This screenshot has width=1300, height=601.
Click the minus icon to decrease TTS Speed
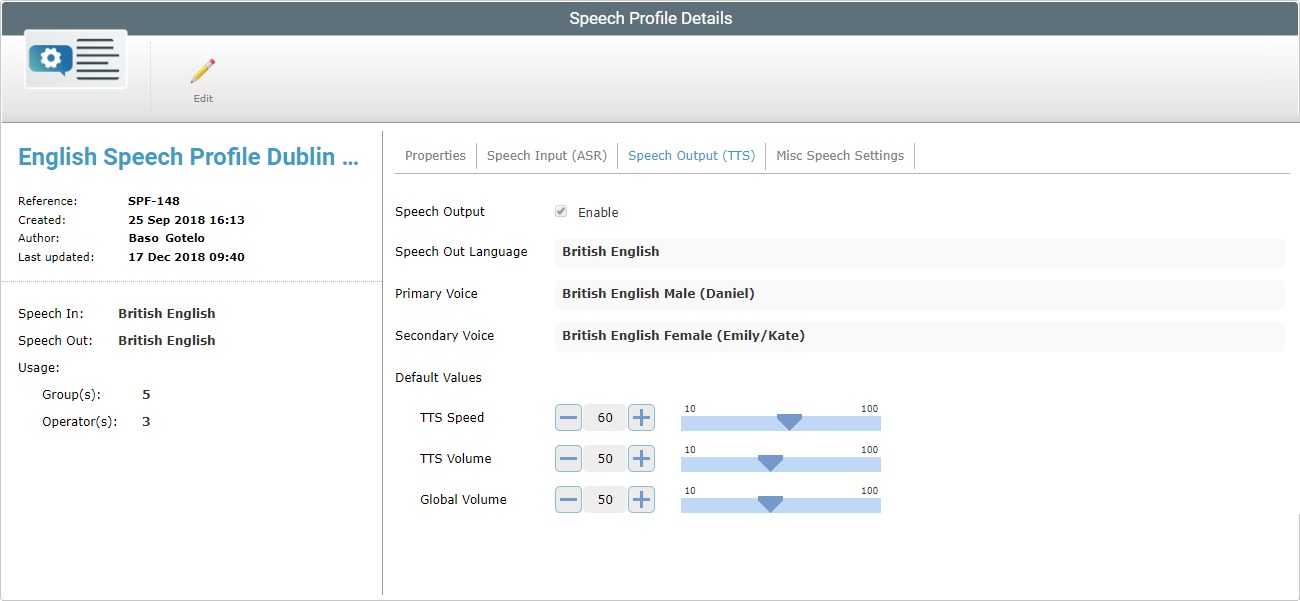(567, 417)
